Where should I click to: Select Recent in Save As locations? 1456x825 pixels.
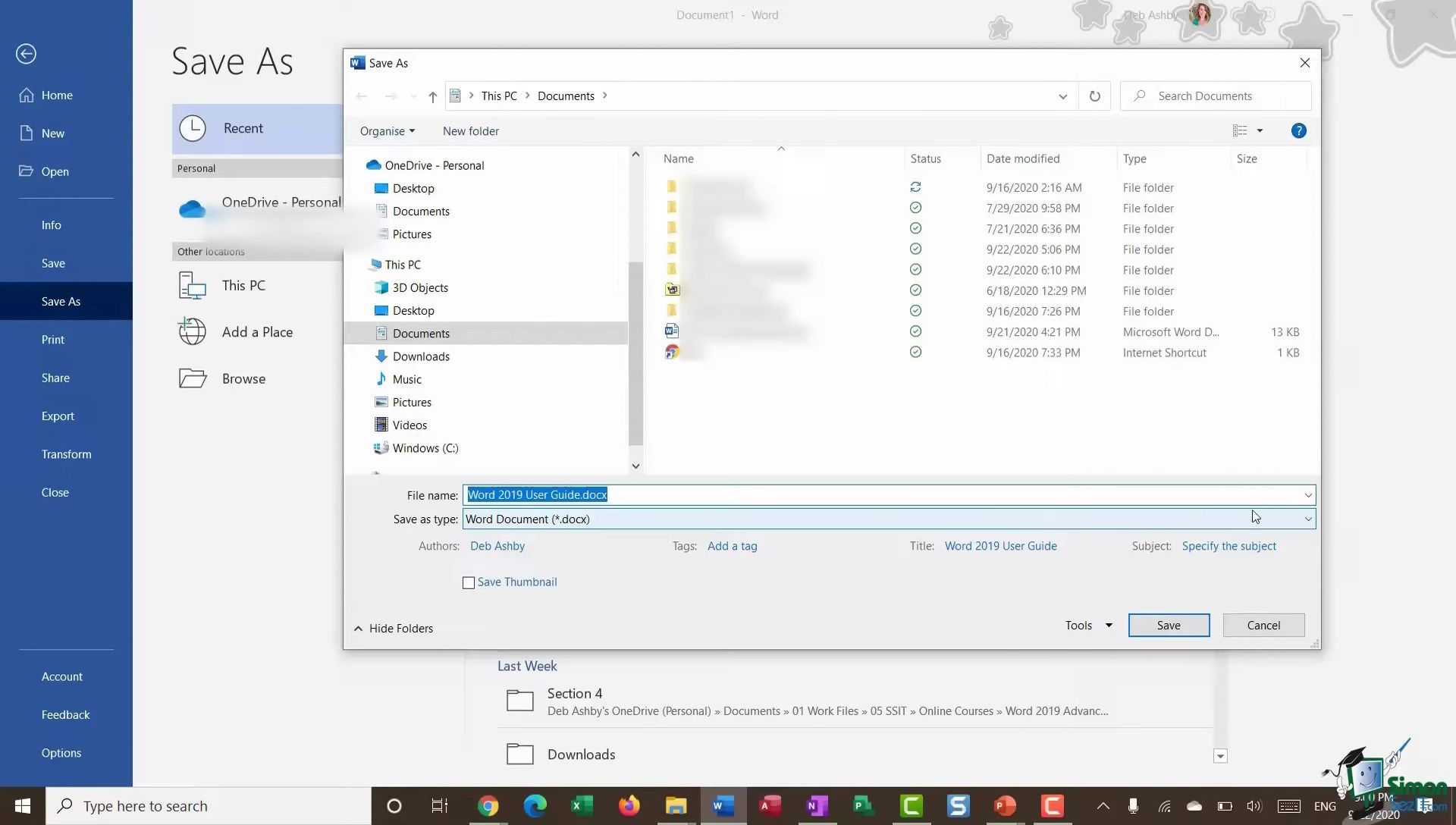tap(258, 129)
